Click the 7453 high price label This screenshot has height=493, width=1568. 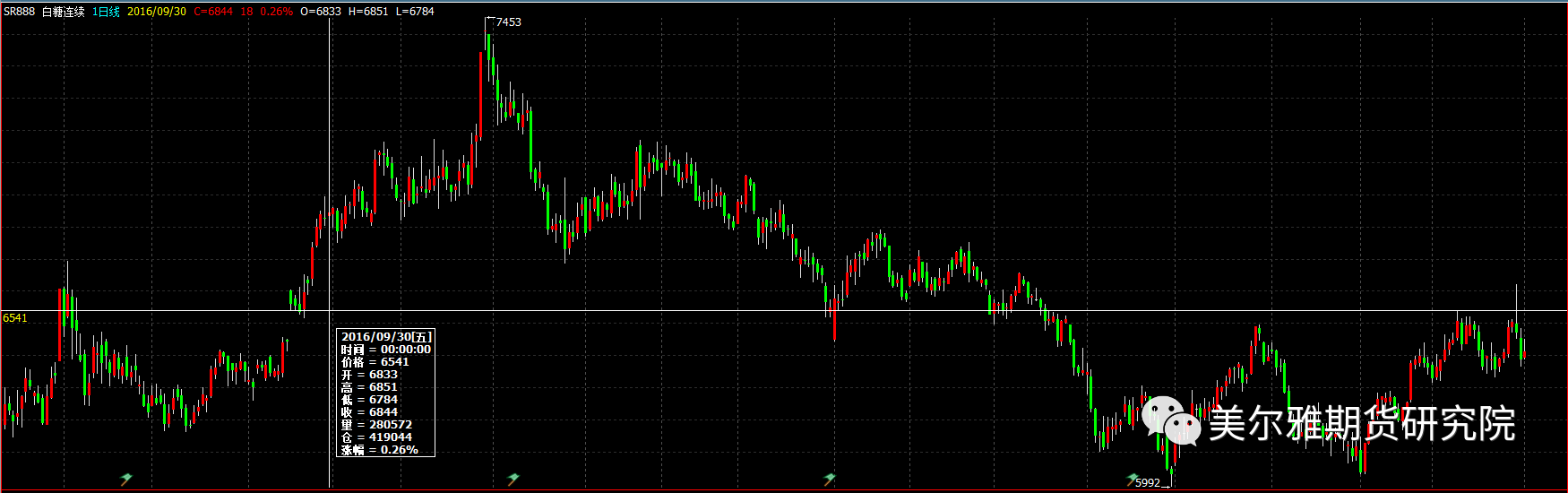508,22
